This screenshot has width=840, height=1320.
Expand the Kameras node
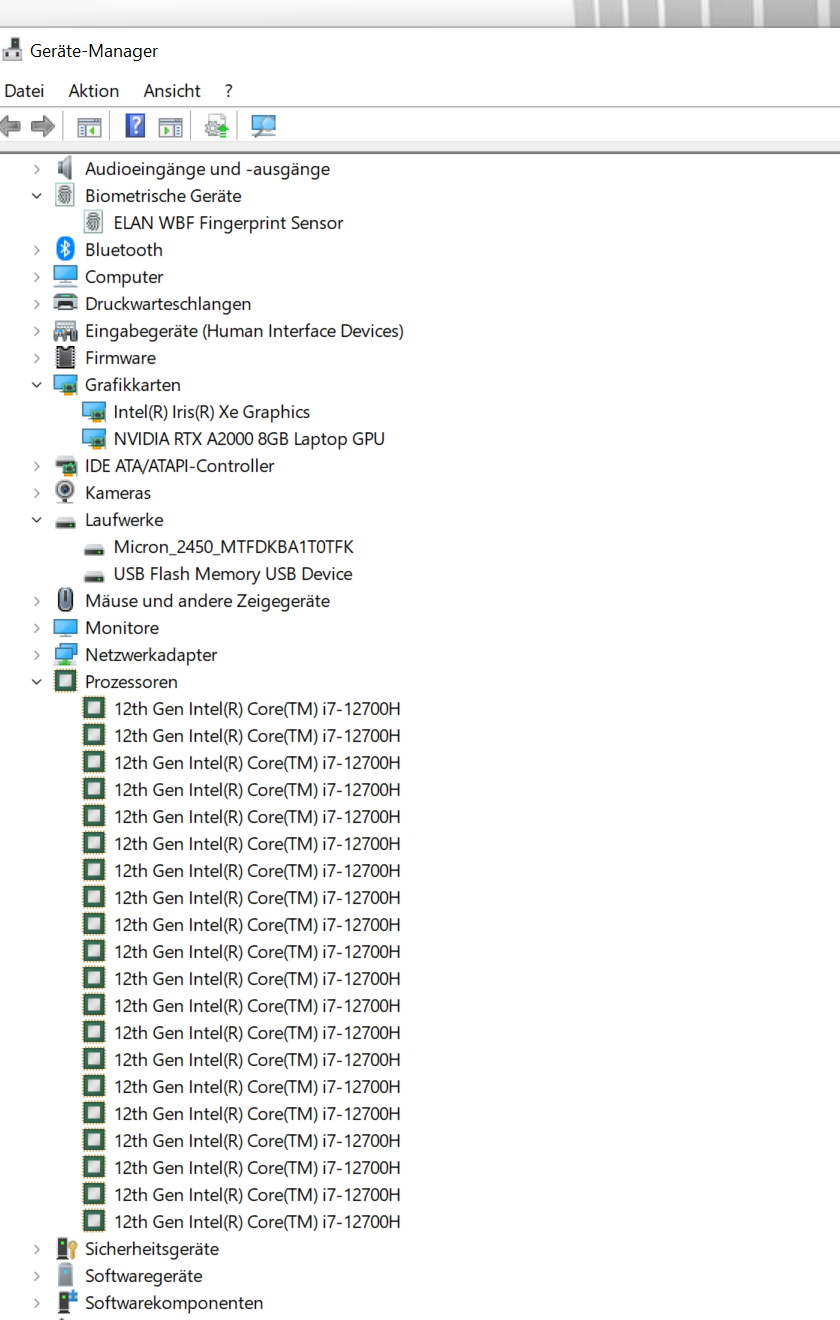pos(37,493)
